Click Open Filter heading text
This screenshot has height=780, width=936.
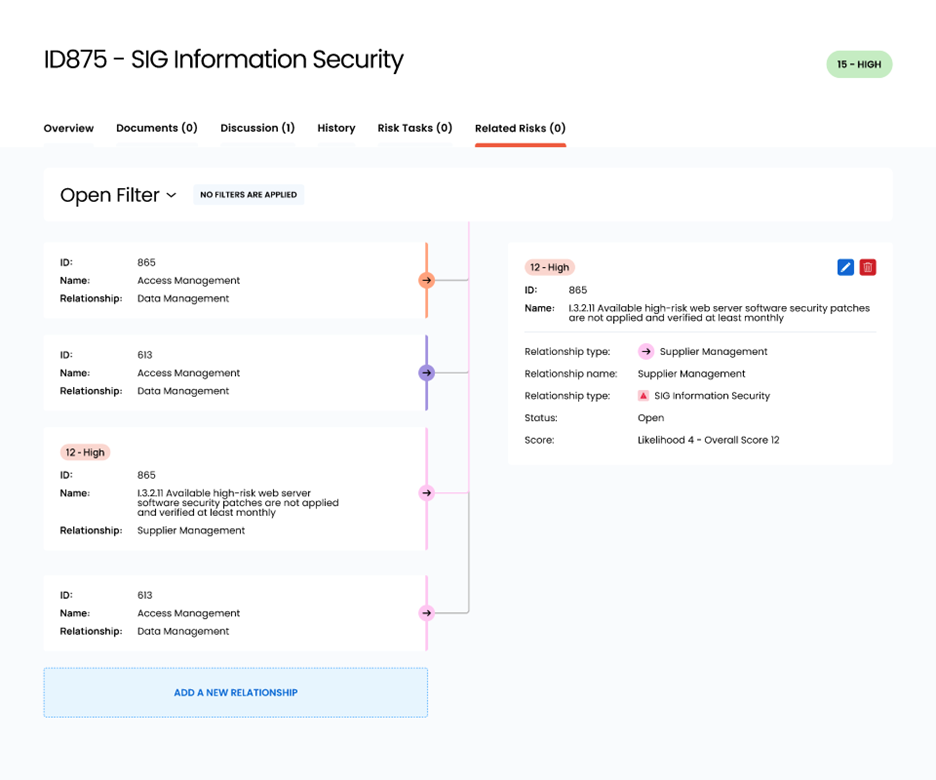pyautogui.click(x=110, y=195)
